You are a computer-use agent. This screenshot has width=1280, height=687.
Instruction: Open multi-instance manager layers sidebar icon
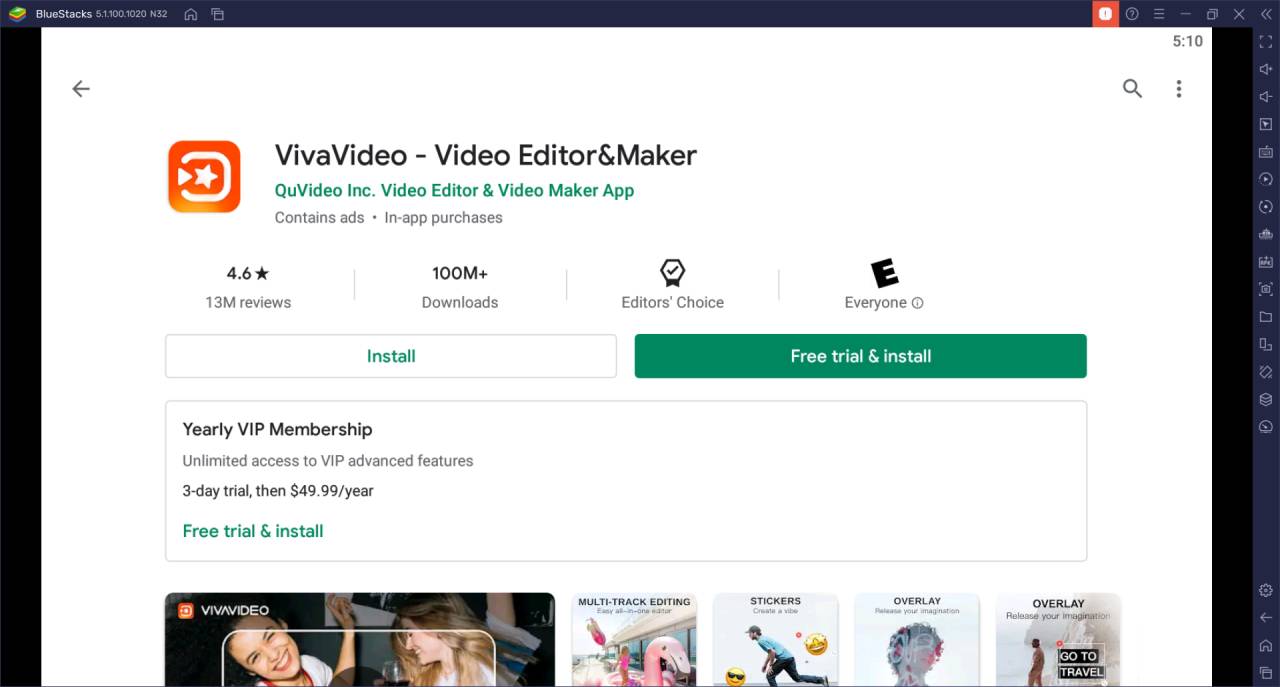click(1266, 399)
